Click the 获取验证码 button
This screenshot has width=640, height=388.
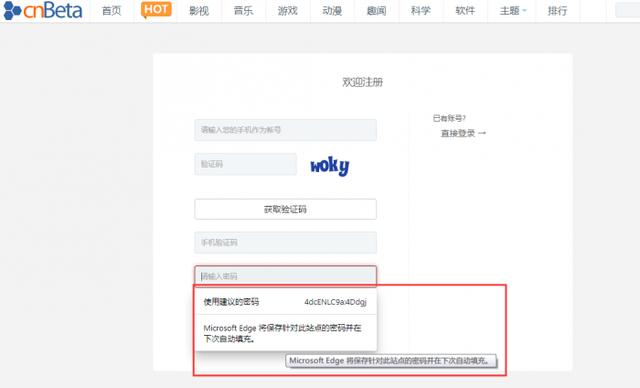coord(285,209)
